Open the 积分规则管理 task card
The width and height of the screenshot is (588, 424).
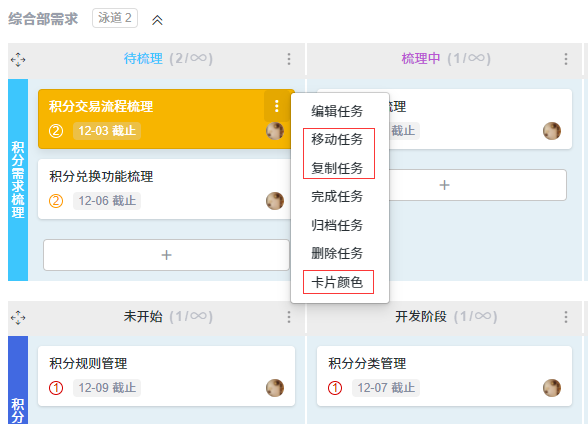point(166,376)
